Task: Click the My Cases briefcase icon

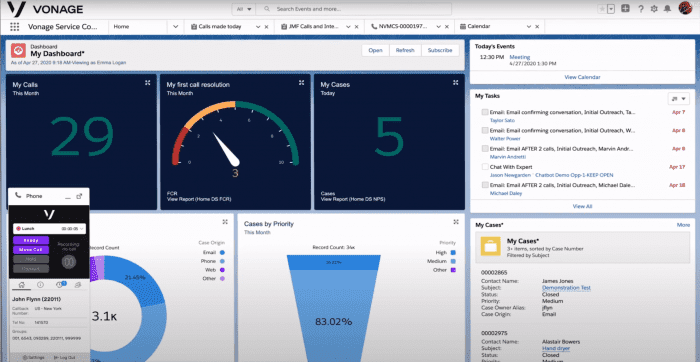Action: tap(490, 246)
